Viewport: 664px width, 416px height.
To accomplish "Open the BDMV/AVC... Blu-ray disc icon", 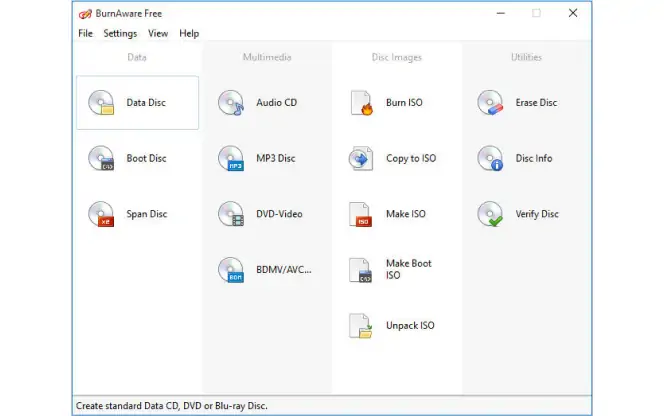I will [x=231, y=270].
